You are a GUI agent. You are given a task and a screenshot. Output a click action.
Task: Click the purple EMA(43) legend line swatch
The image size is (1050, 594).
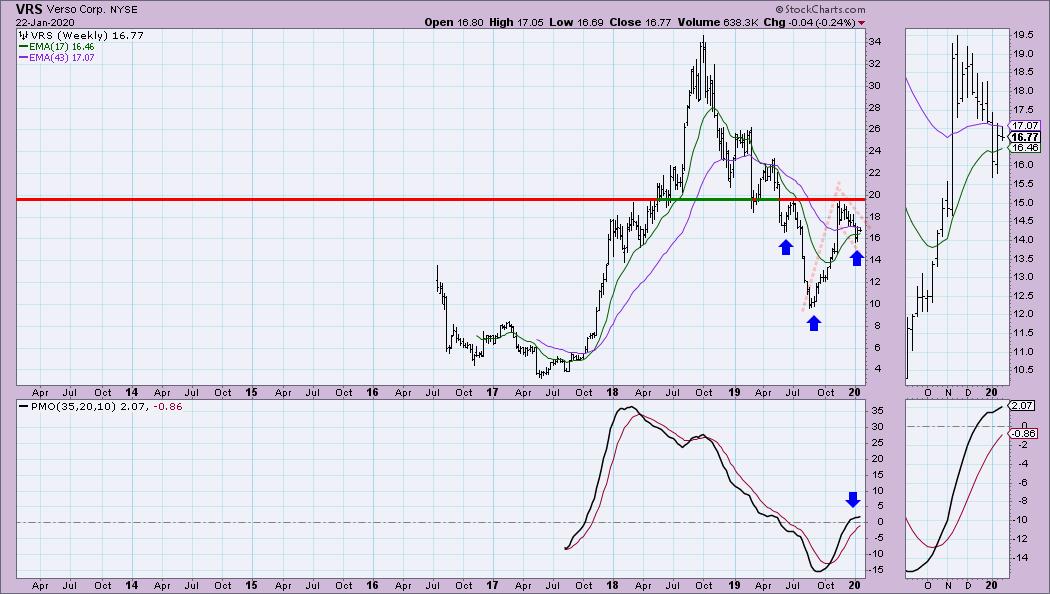coord(23,58)
